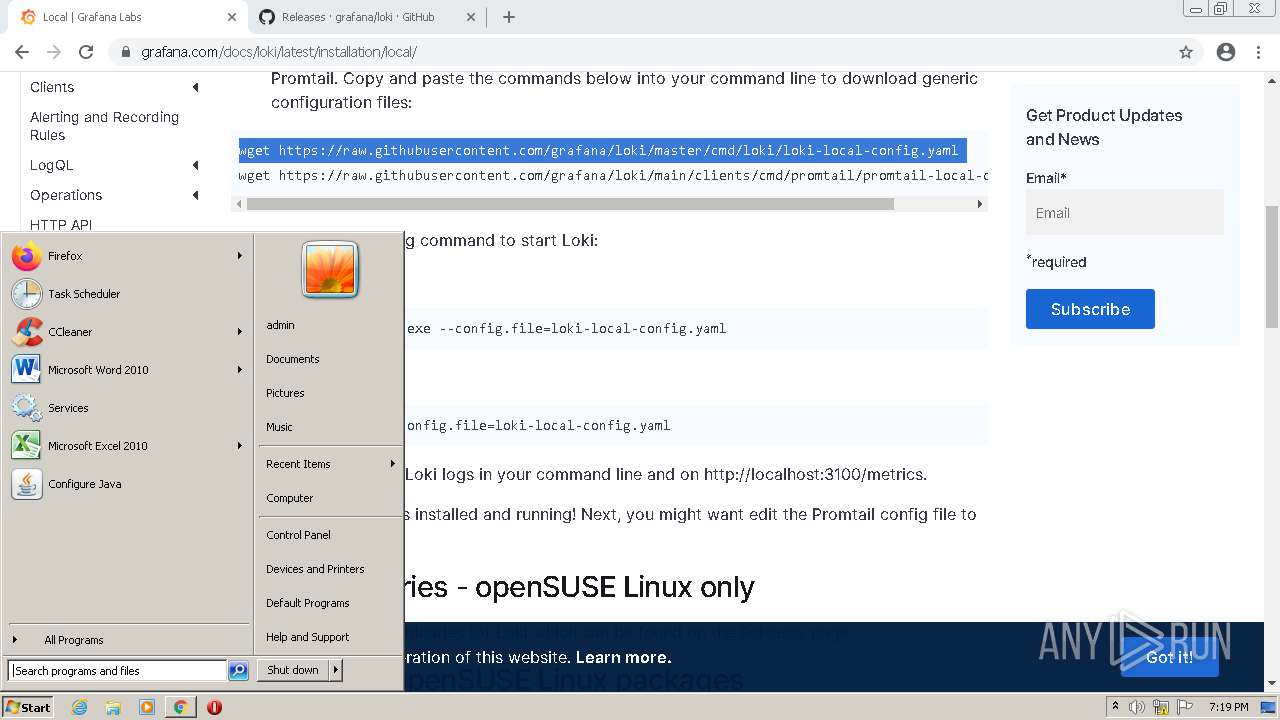Open All Programs list
Image resolution: width=1280 pixels, height=720 pixels.
(73, 640)
